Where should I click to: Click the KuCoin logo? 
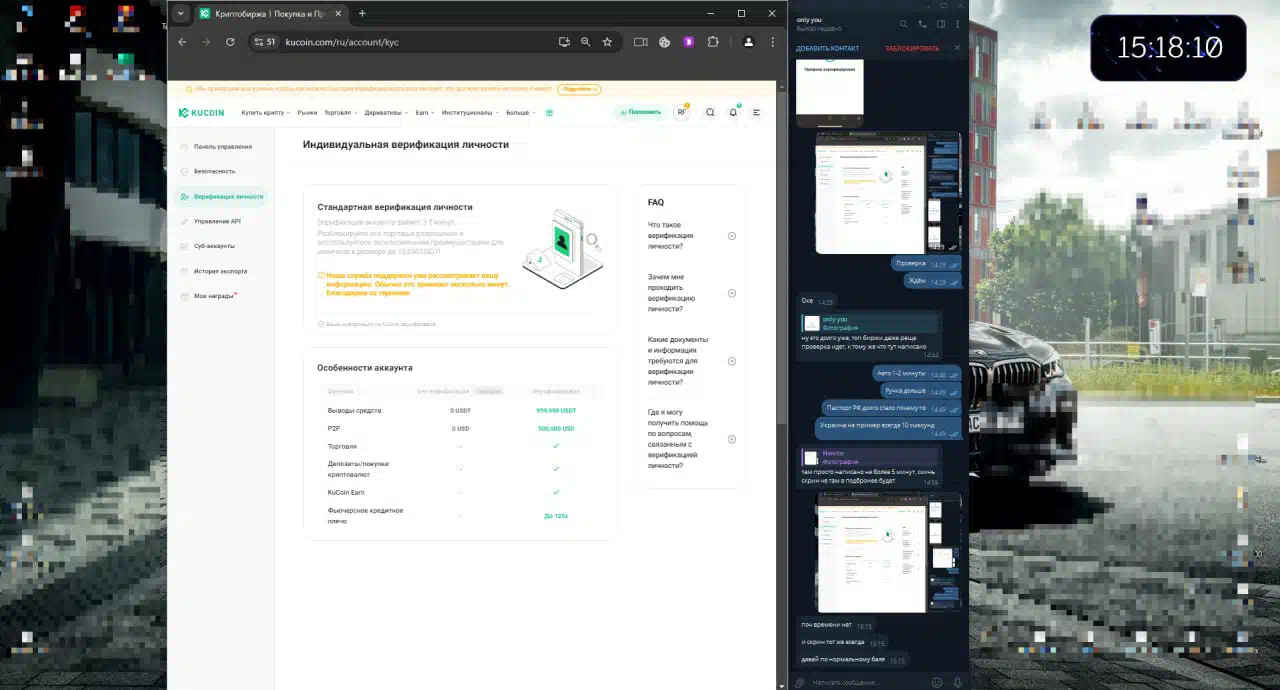click(201, 113)
